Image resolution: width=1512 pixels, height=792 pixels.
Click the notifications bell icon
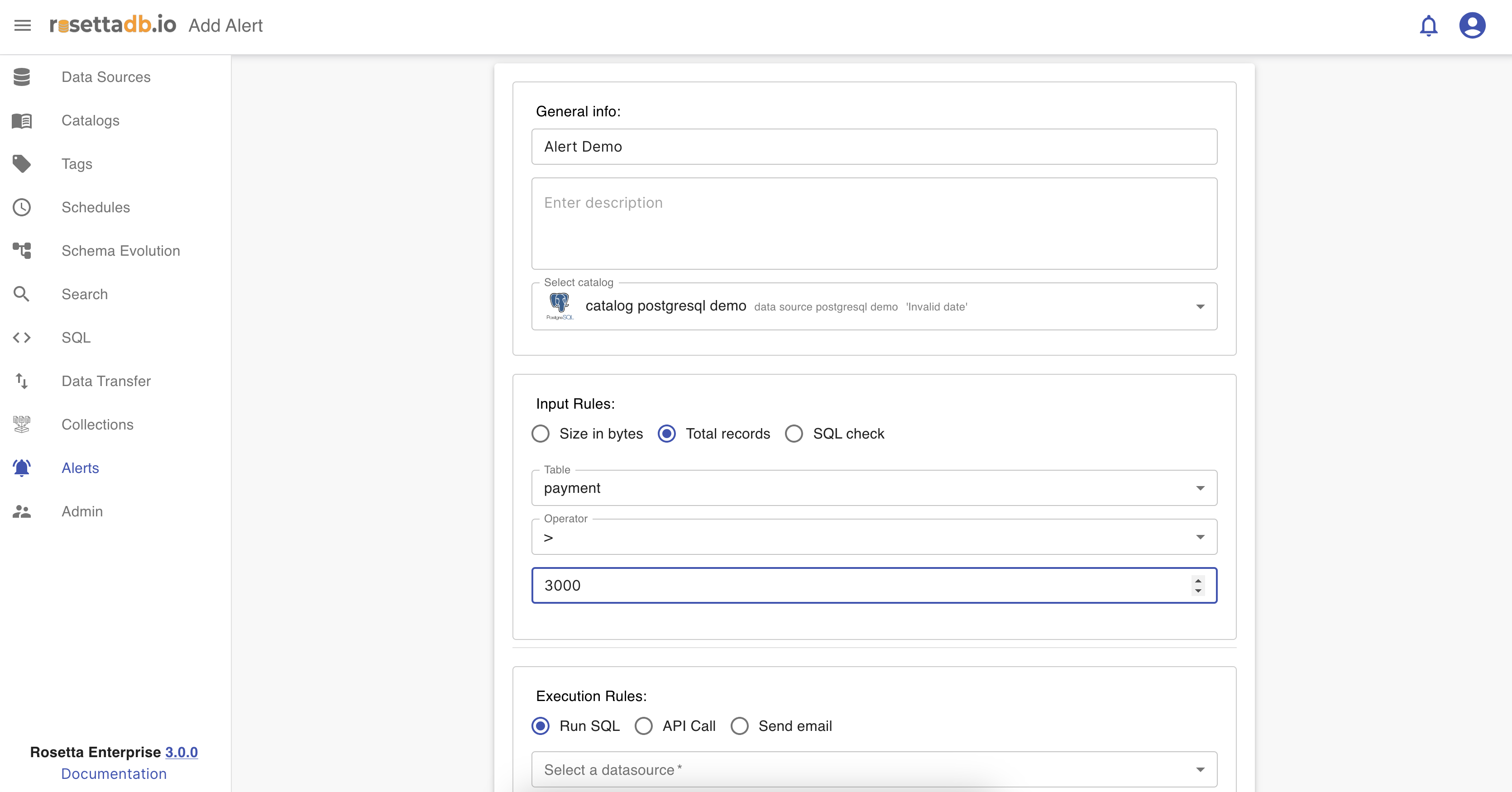(1428, 26)
